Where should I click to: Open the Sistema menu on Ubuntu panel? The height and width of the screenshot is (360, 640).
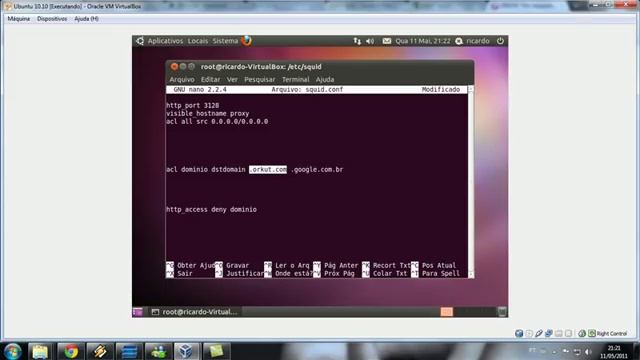(225, 41)
